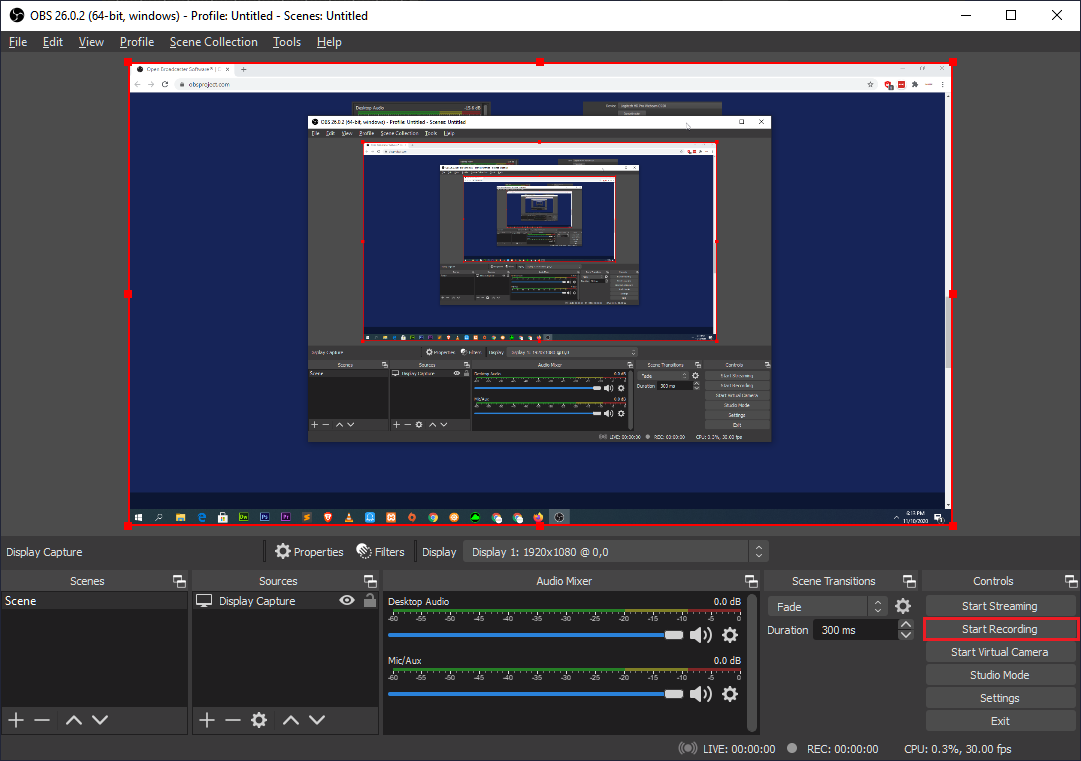Open Desktop Audio settings gear

coord(730,635)
